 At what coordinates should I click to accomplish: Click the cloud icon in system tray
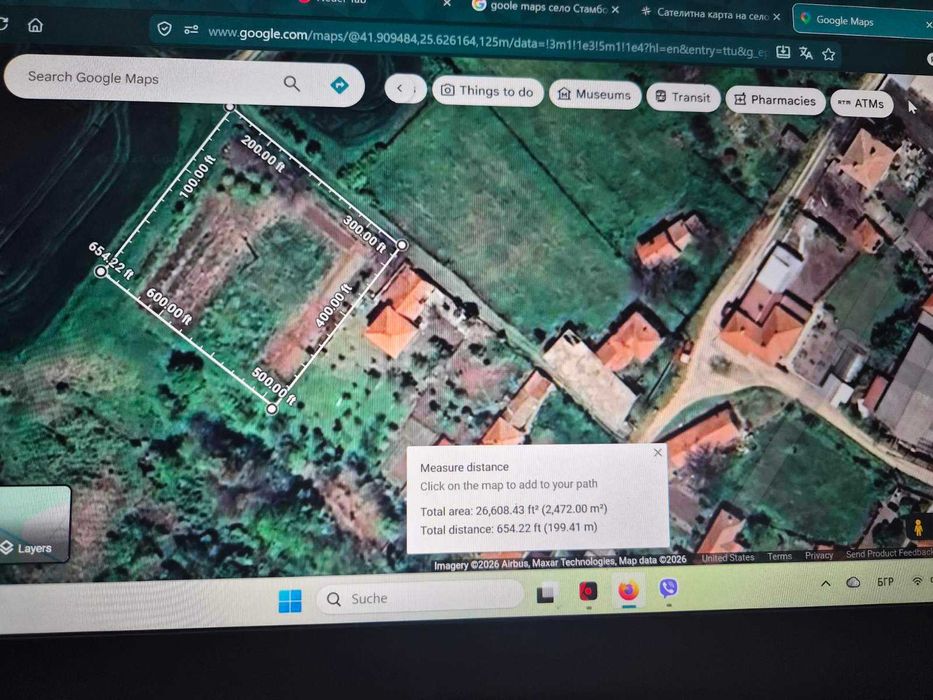(x=853, y=582)
